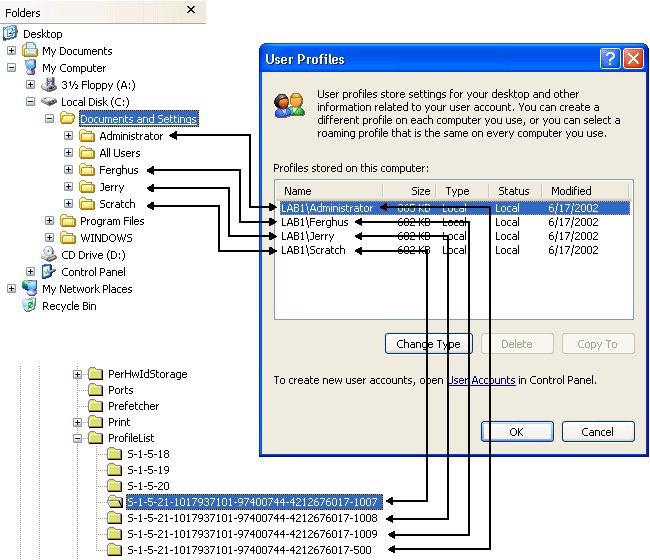This screenshot has width=650, height=560.
Task: Expand the Program Files folder
Action: [x=50, y=221]
